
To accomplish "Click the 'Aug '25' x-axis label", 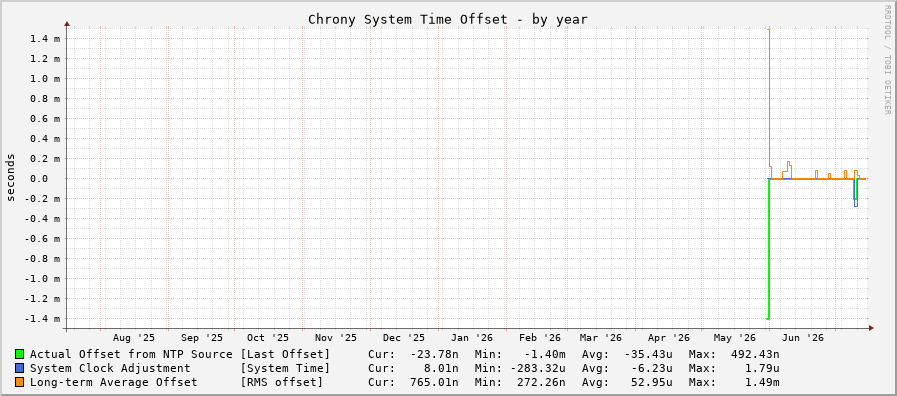I will pos(133,338).
